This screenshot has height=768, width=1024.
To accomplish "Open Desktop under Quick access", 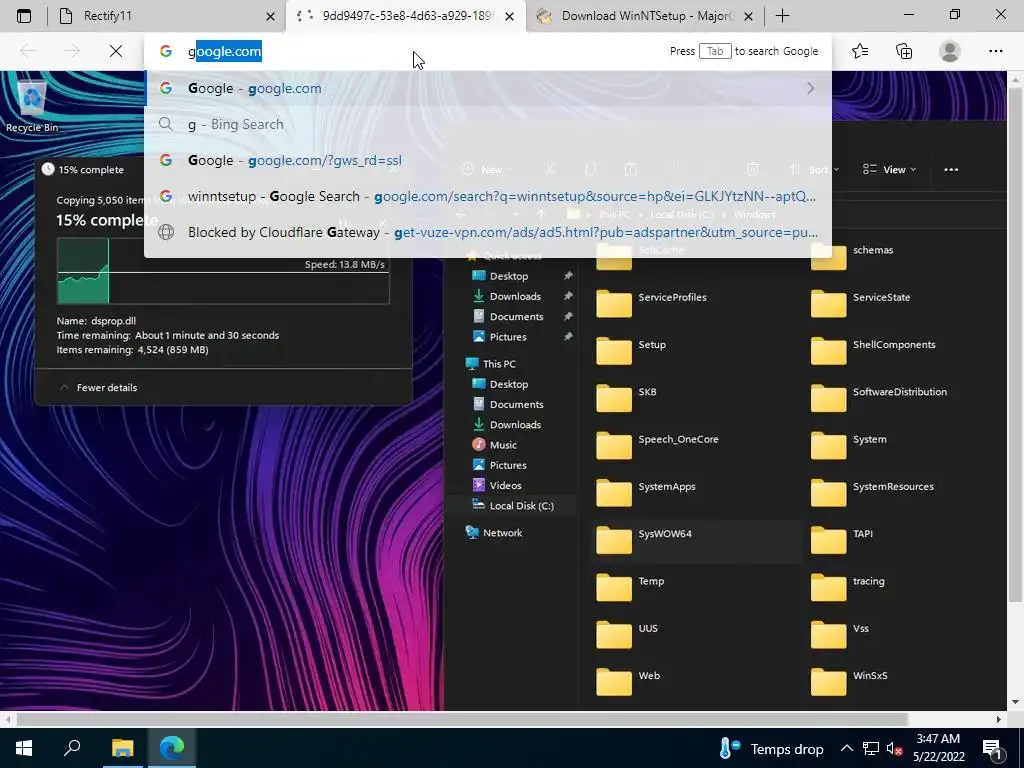I will point(509,276).
